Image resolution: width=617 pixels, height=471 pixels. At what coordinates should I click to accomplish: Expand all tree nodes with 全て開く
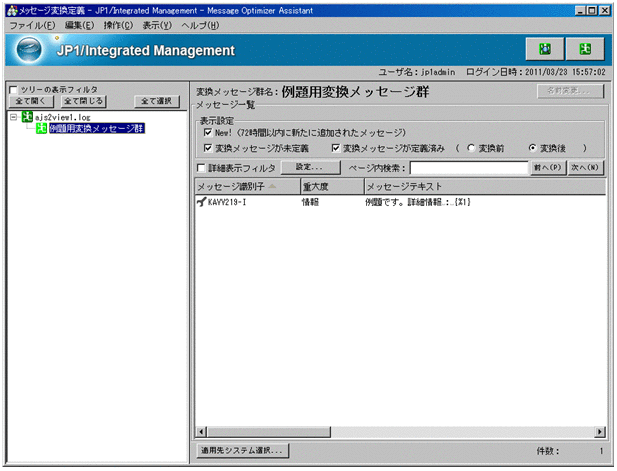31,101
